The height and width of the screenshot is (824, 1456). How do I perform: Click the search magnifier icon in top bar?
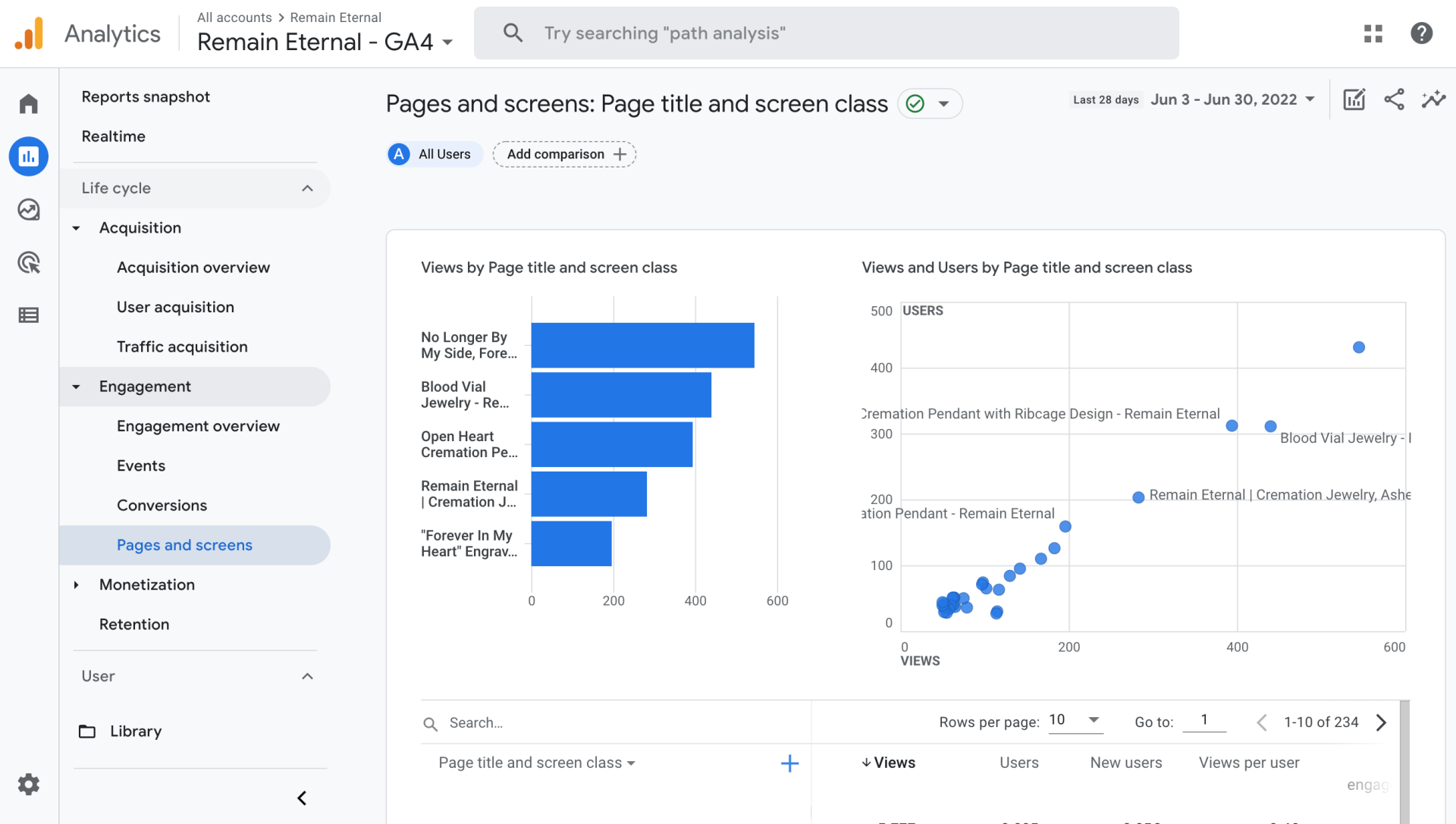click(x=513, y=33)
